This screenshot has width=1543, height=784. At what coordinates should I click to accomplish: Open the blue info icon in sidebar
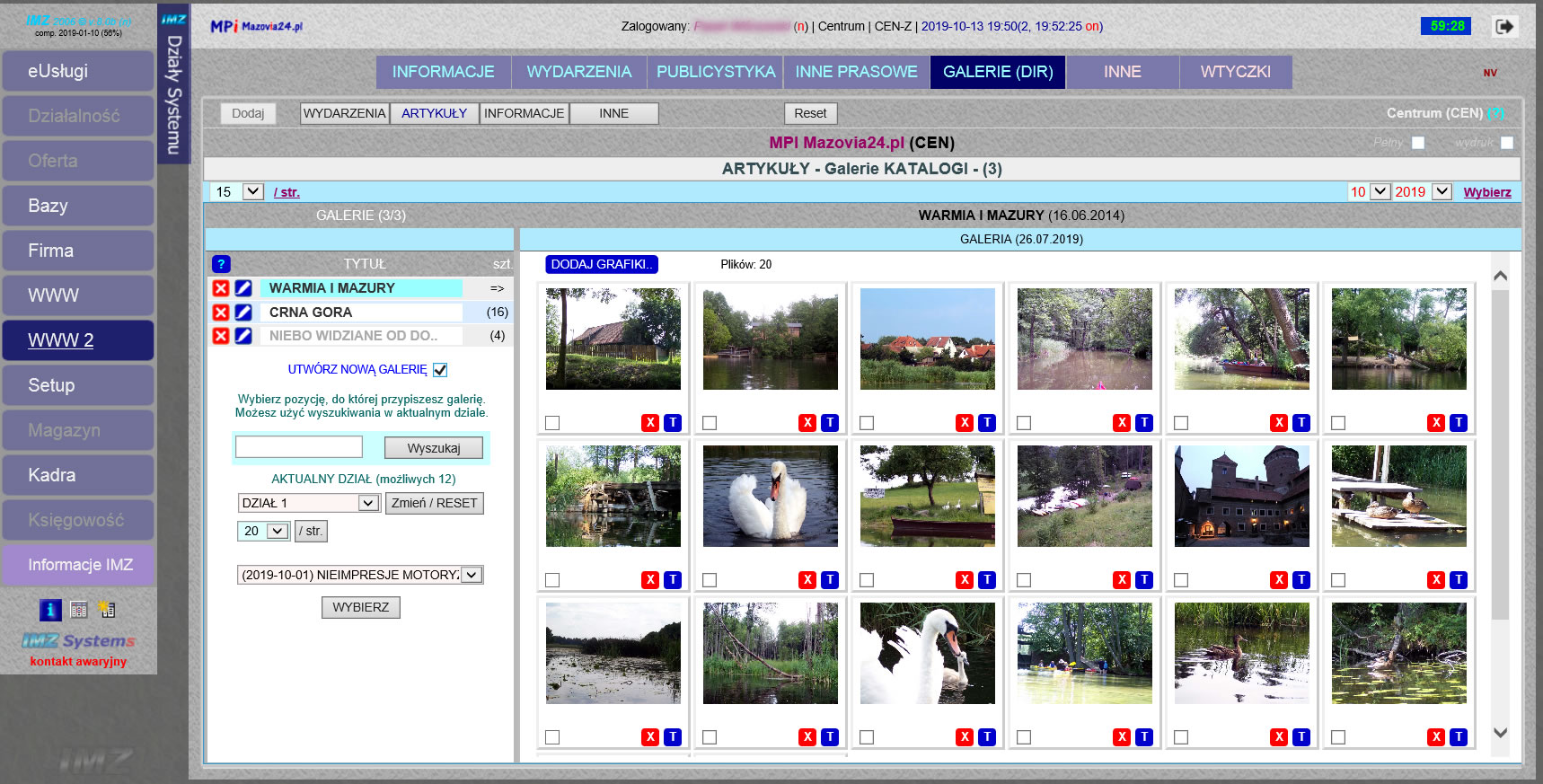(x=50, y=610)
